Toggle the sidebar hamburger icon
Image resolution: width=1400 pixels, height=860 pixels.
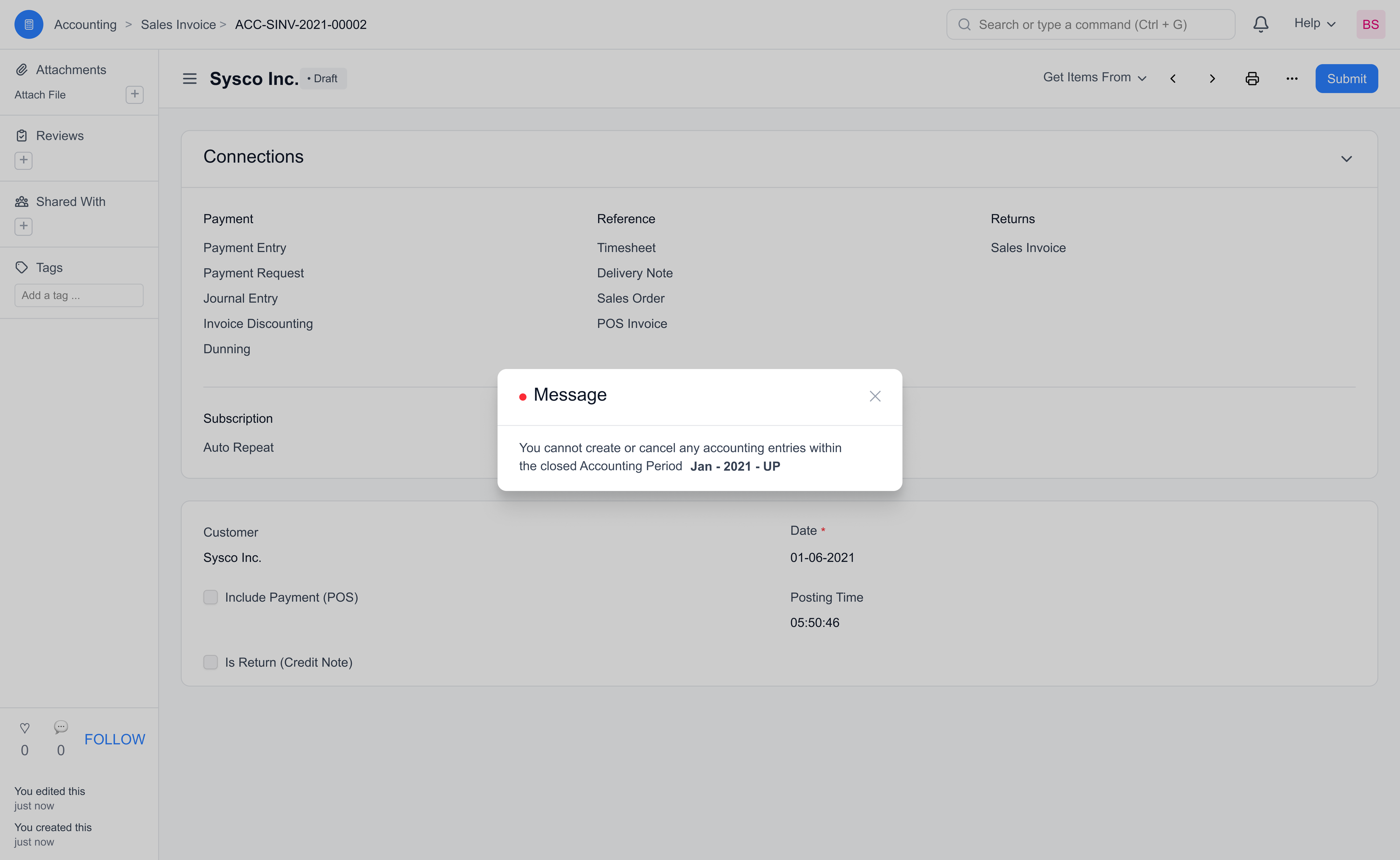190,79
